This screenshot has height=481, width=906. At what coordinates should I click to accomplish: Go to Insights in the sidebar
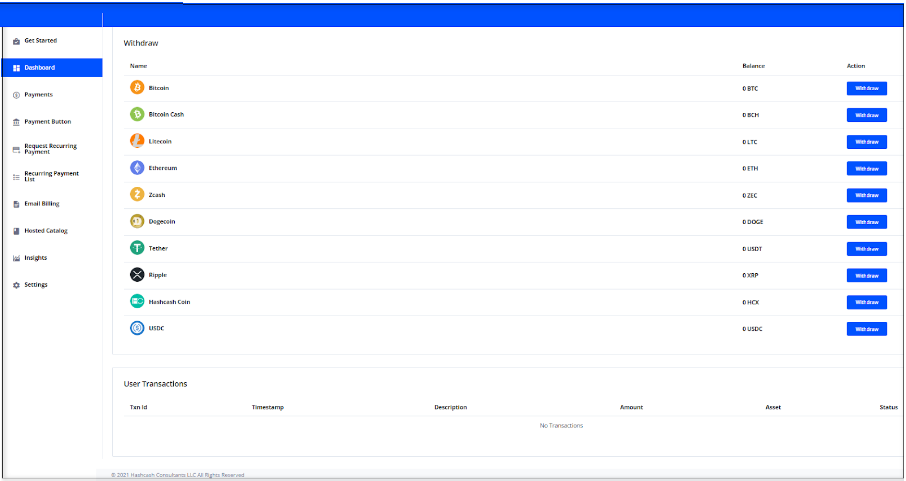tap(35, 258)
